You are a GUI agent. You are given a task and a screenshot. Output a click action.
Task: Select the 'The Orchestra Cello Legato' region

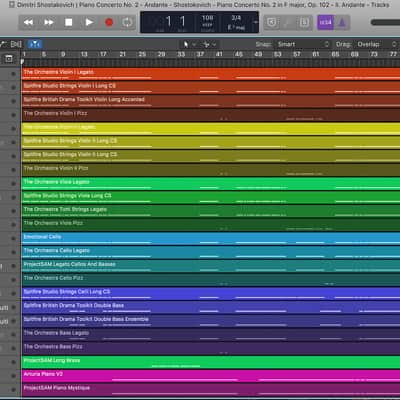click(x=211, y=252)
